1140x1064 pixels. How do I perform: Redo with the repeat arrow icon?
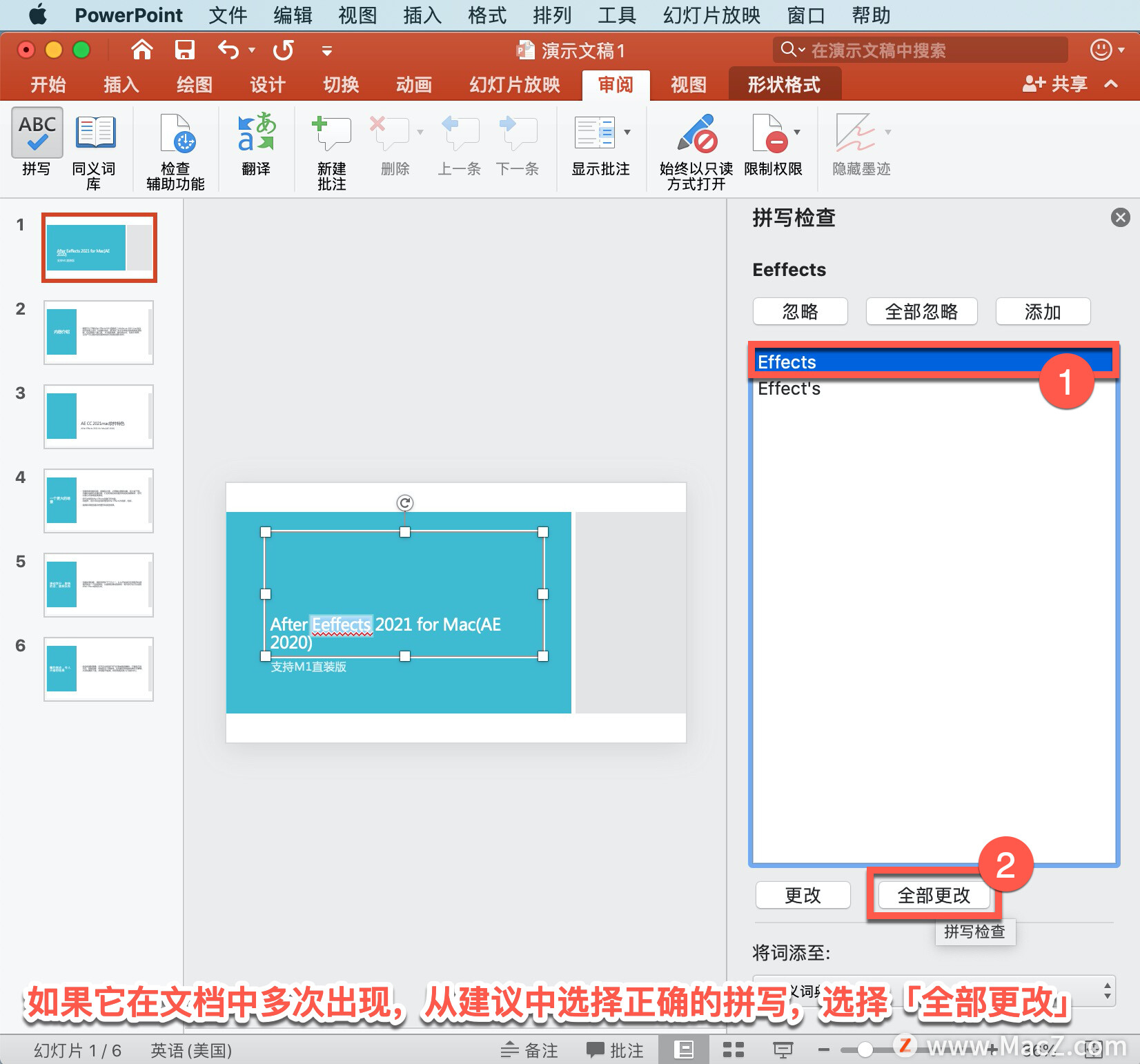pyautogui.click(x=284, y=50)
